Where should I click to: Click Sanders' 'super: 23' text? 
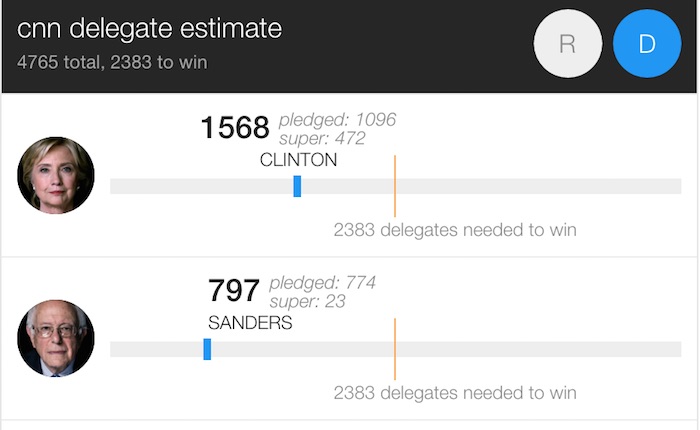click(307, 301)
